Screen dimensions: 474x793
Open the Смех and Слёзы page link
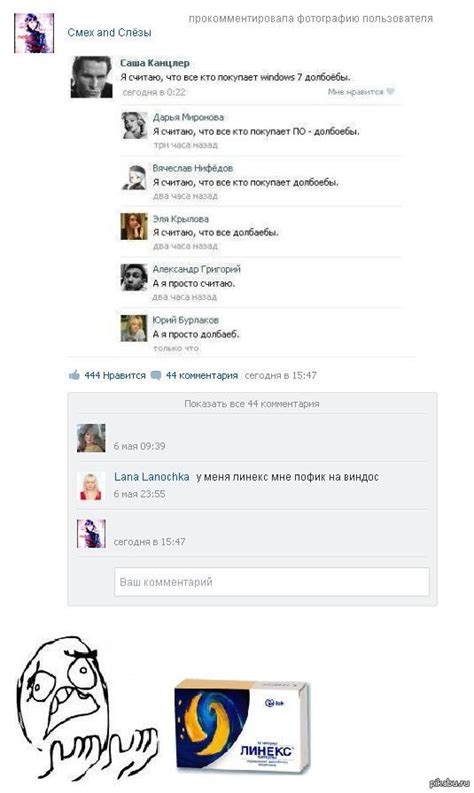(x=109, y=32)
